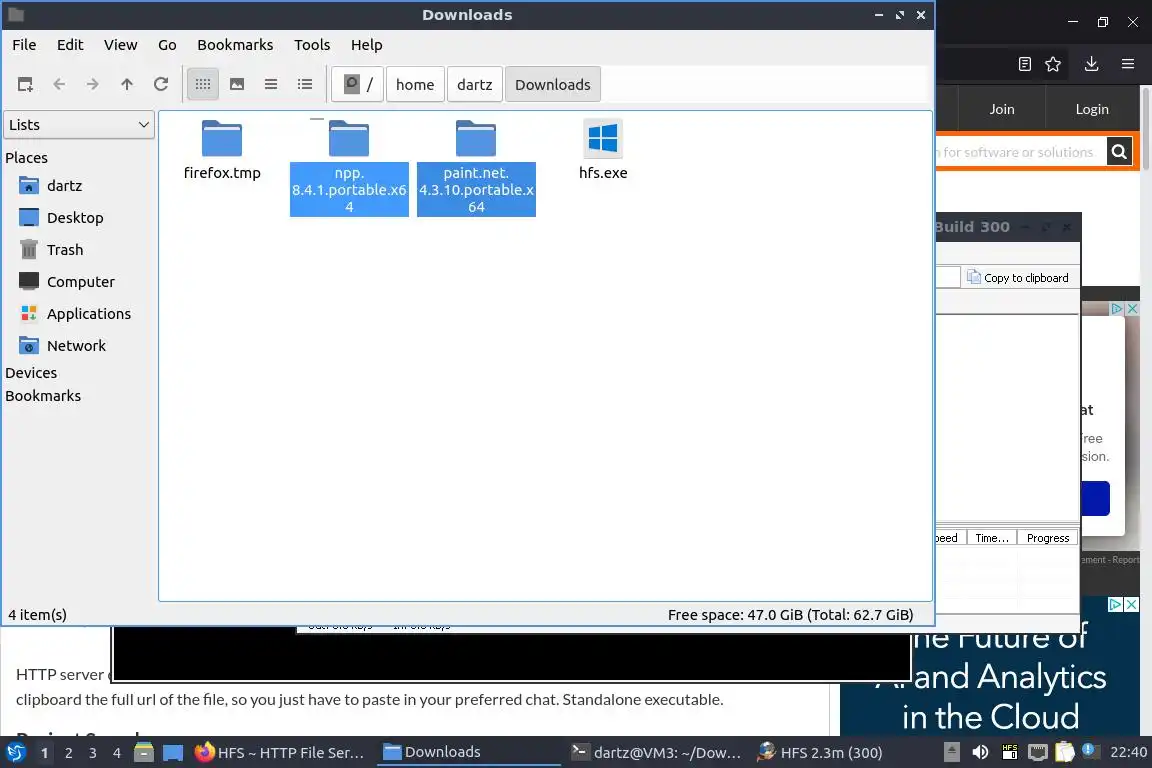Open the Lists side pane dropdown
The height and width of the screenshot is (768, 1152).
tap(79, 125)
